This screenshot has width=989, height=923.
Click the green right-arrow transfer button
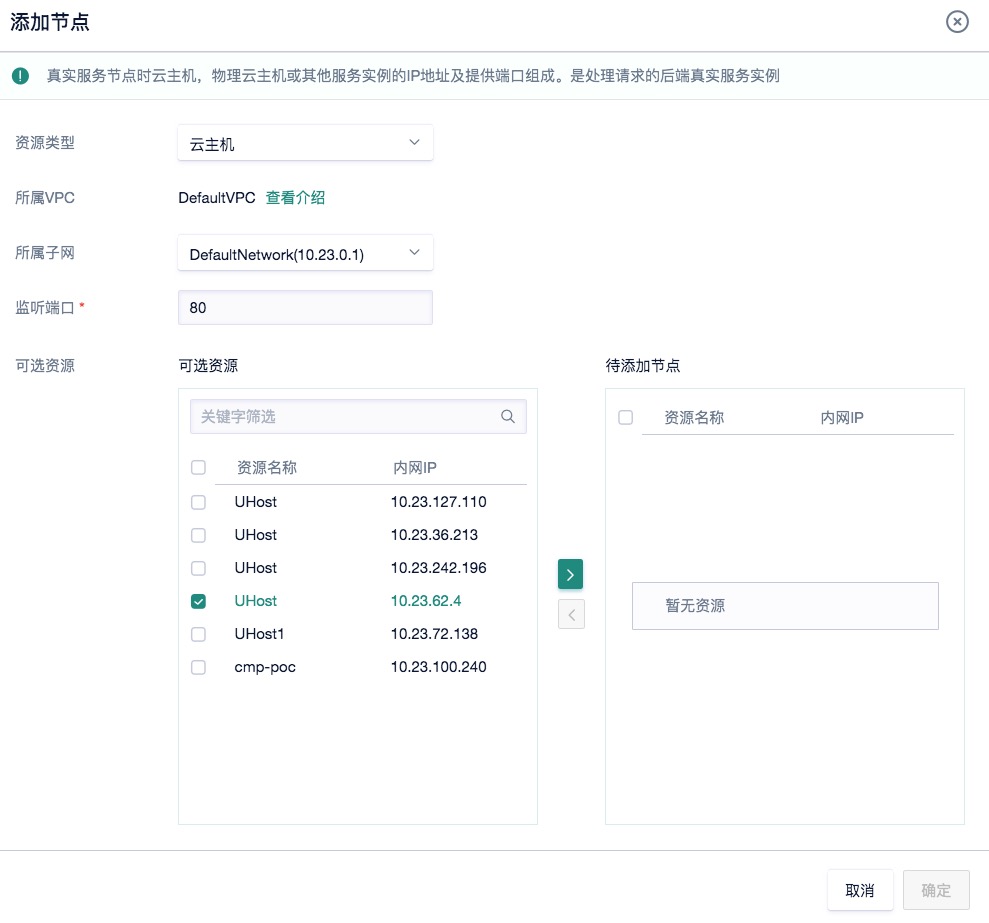570,574
